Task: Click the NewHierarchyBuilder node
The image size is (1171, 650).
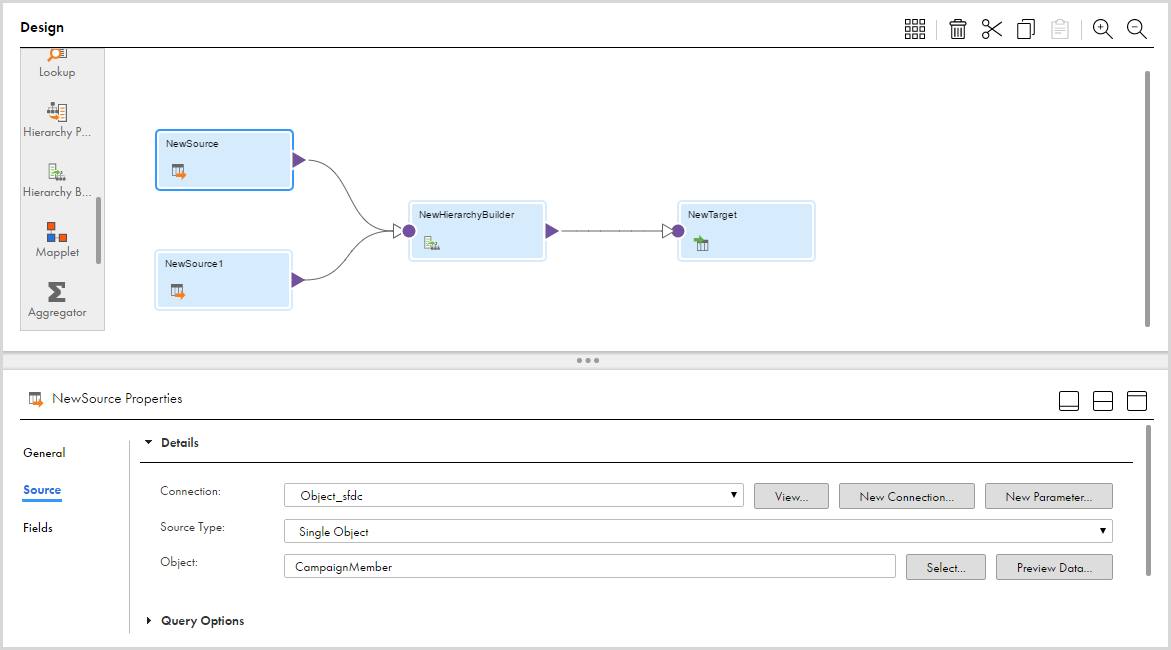Action: tap(477, 231)
